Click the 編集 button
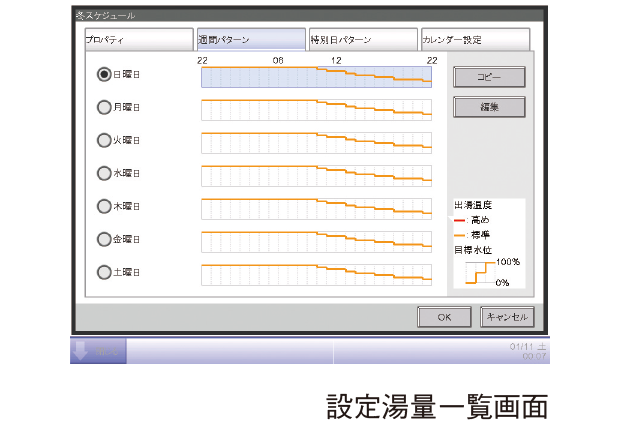 click(489, 107)
